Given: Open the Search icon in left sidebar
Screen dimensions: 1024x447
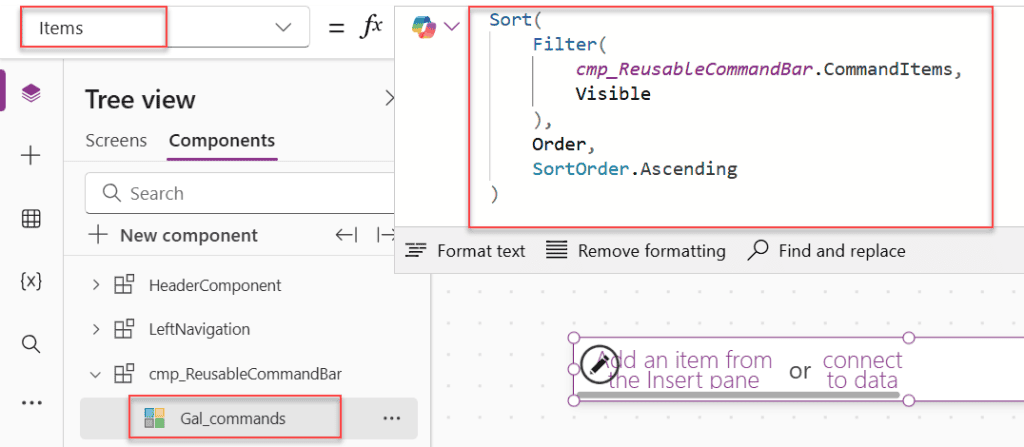Looking at the screenshot, I should [31, 344].
